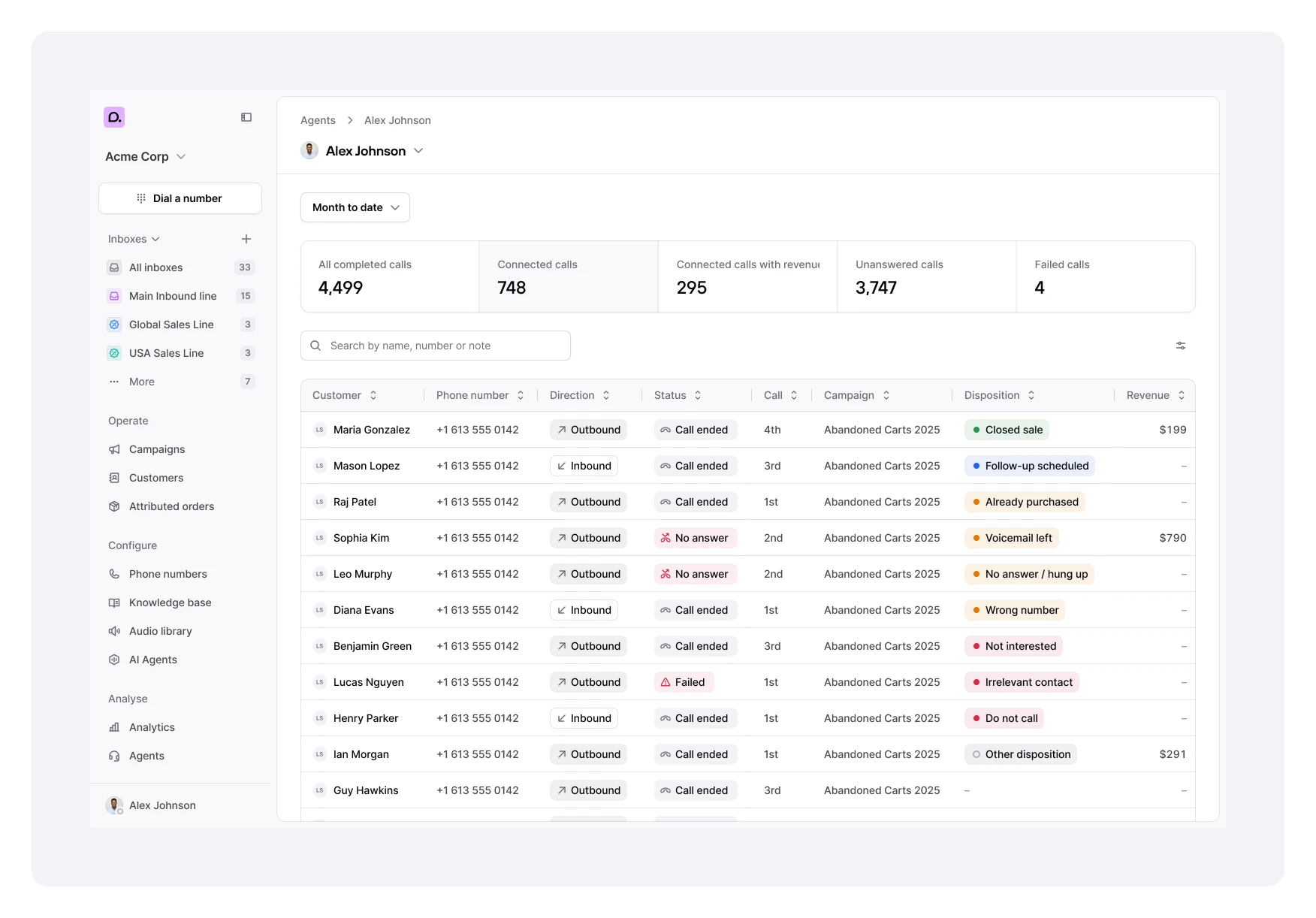1316x918 pixels.
Task: Collapse the sidebar panel icon
Action: 246,117
